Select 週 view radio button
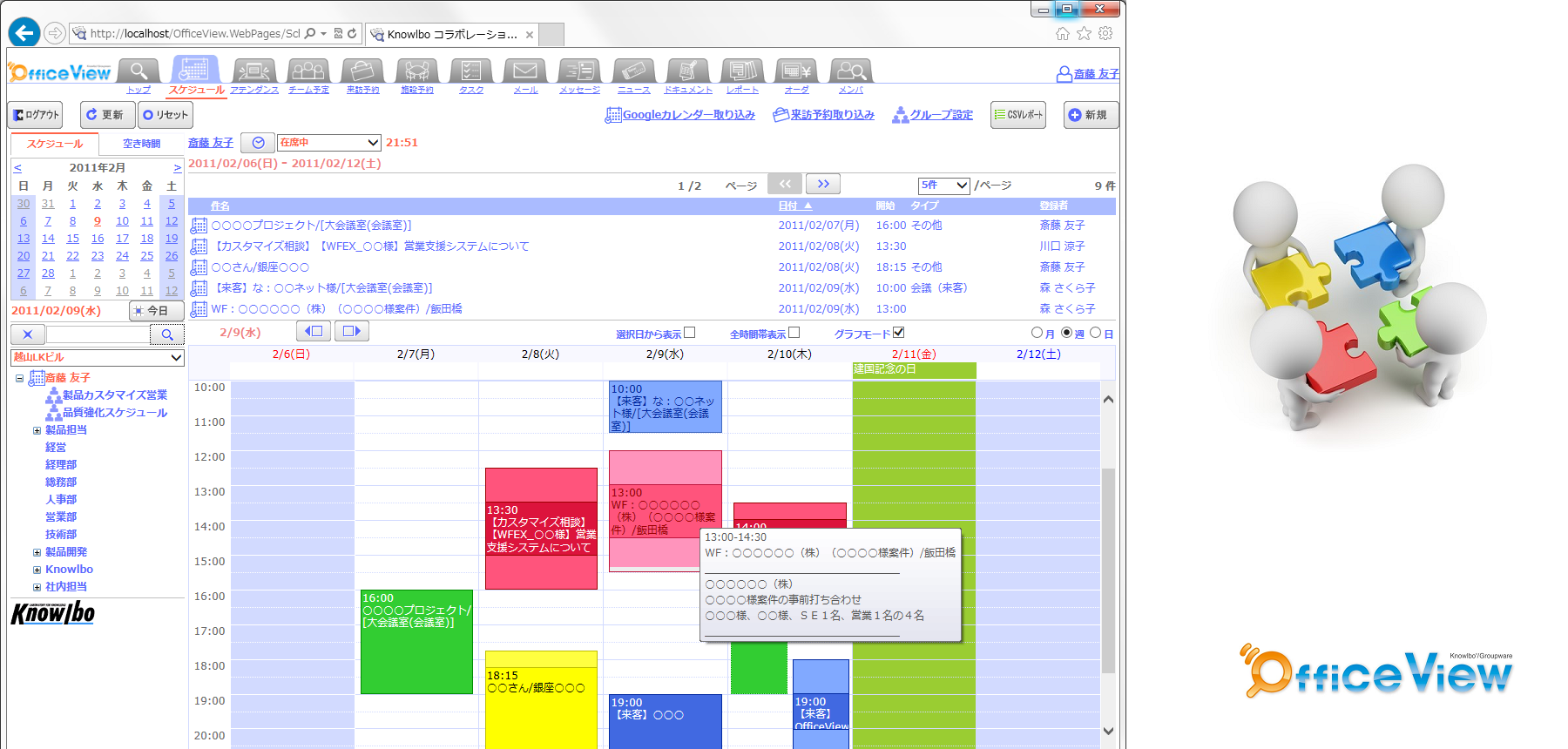The image size is (1568, 749). (1066, 333)
